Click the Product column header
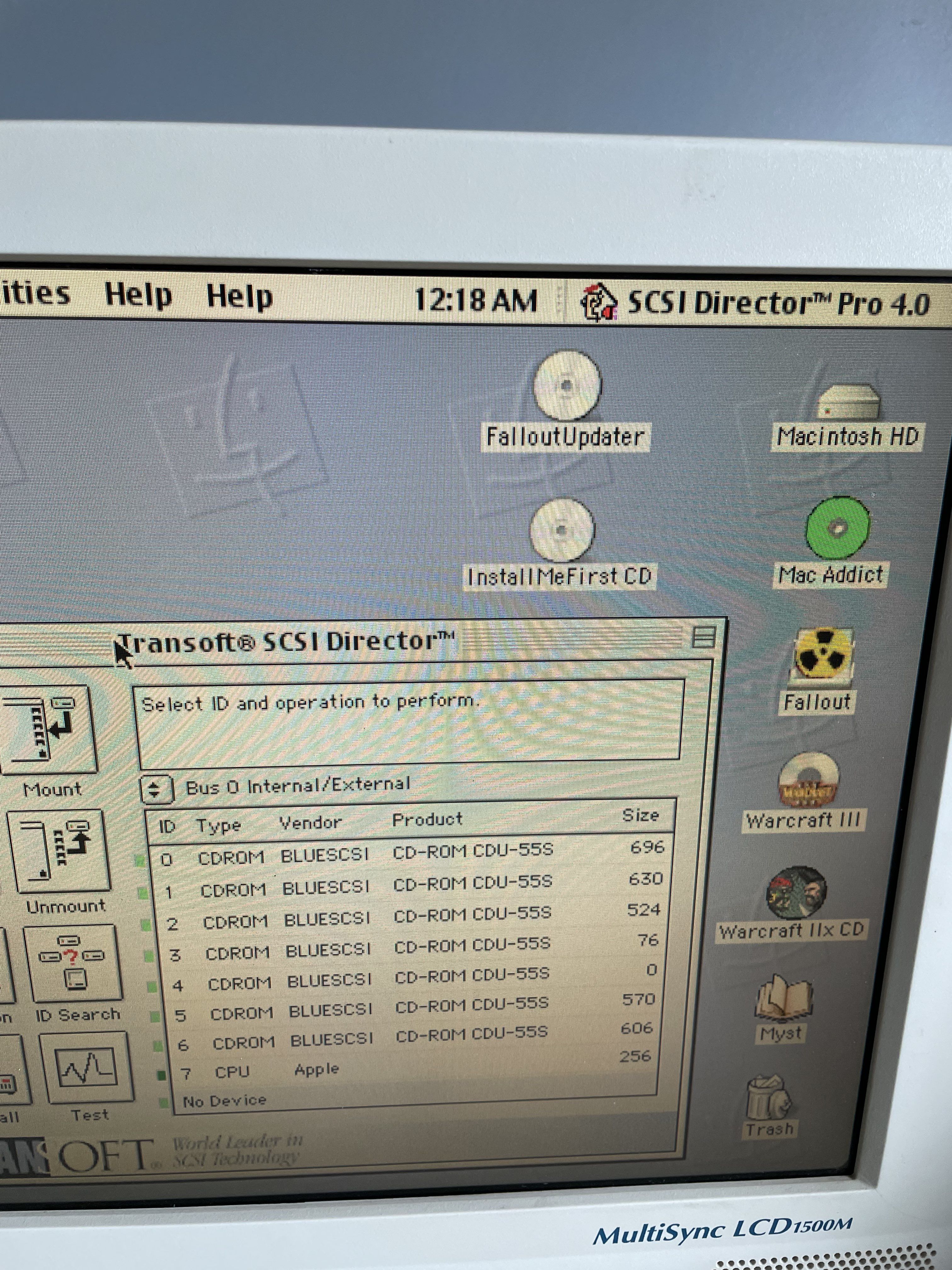 coord(427,819)
